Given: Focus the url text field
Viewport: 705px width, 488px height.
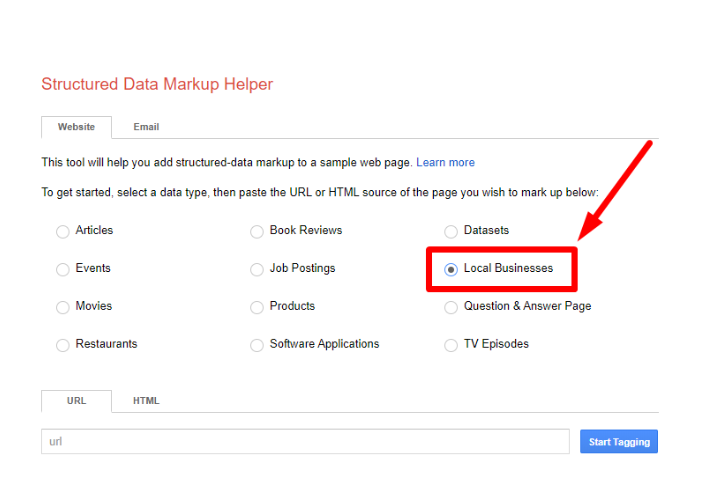Looking at the screenshot, I should 305,442.
